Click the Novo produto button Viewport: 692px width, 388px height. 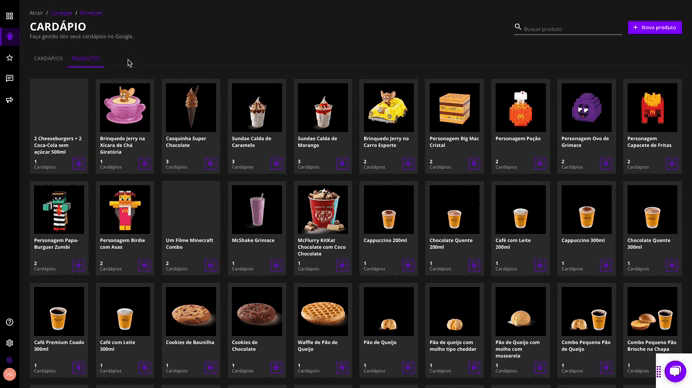tap(654, 27)
